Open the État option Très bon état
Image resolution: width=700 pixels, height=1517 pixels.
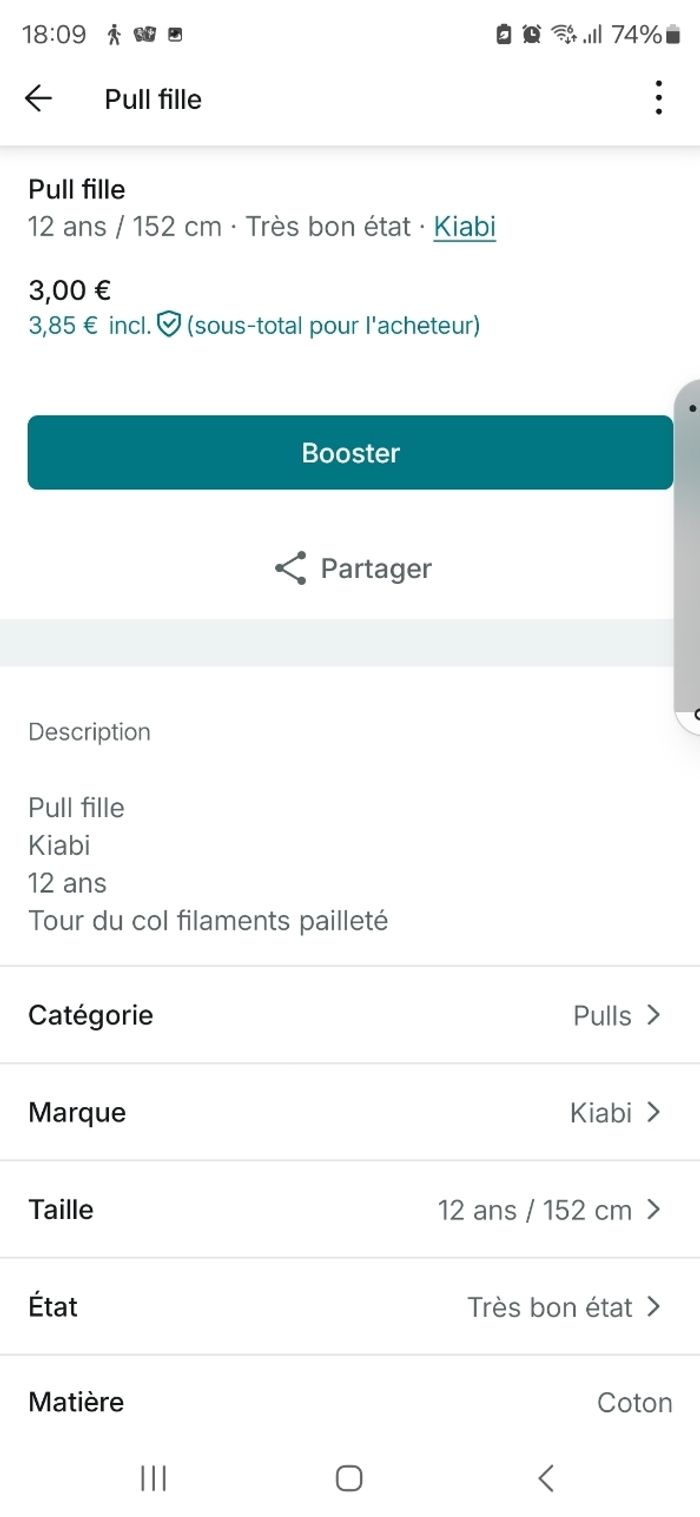click(x=350, y=1306)
